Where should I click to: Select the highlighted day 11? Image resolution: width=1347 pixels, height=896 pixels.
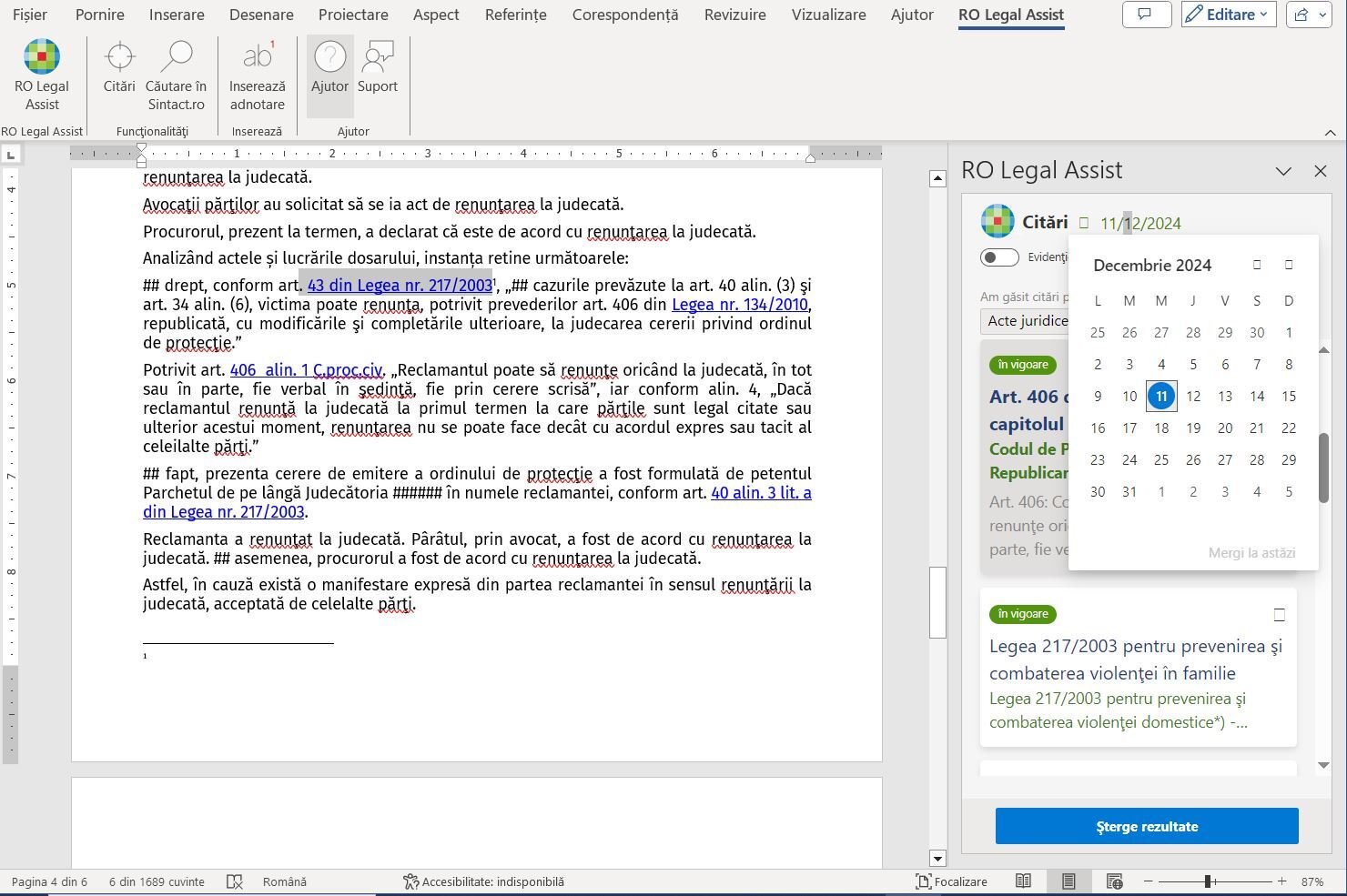1161,397
